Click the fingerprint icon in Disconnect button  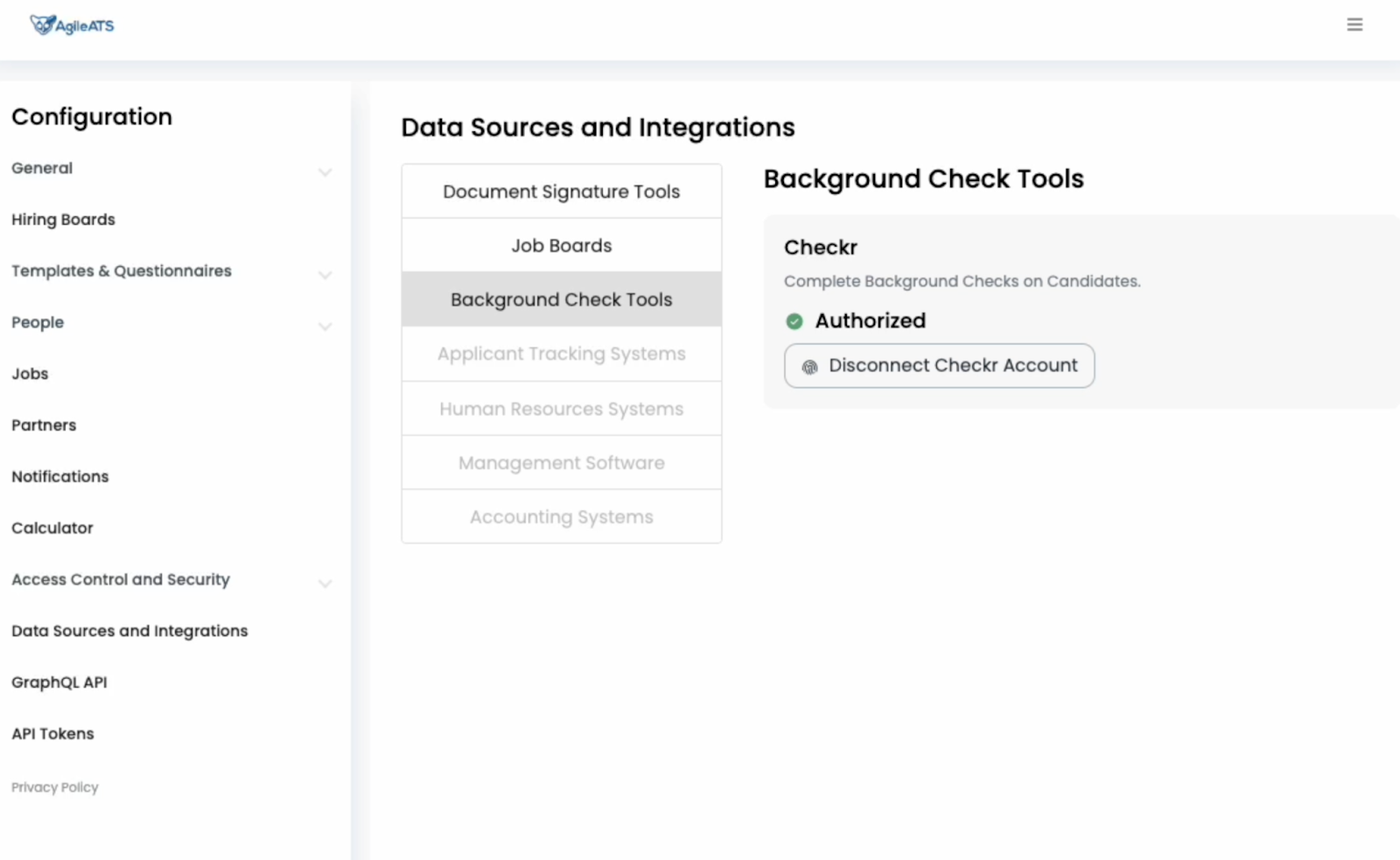(810, 367)
